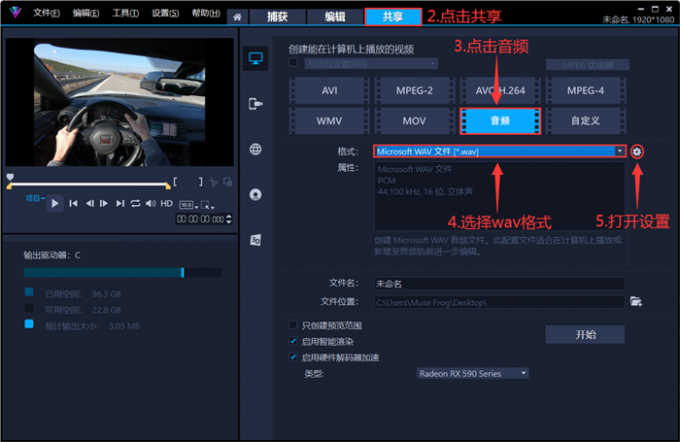Image resolution: width=680 pixels, height=442 pixels.
Task: Select the Computer output icon in sidebar
Action: pos(255,58)
